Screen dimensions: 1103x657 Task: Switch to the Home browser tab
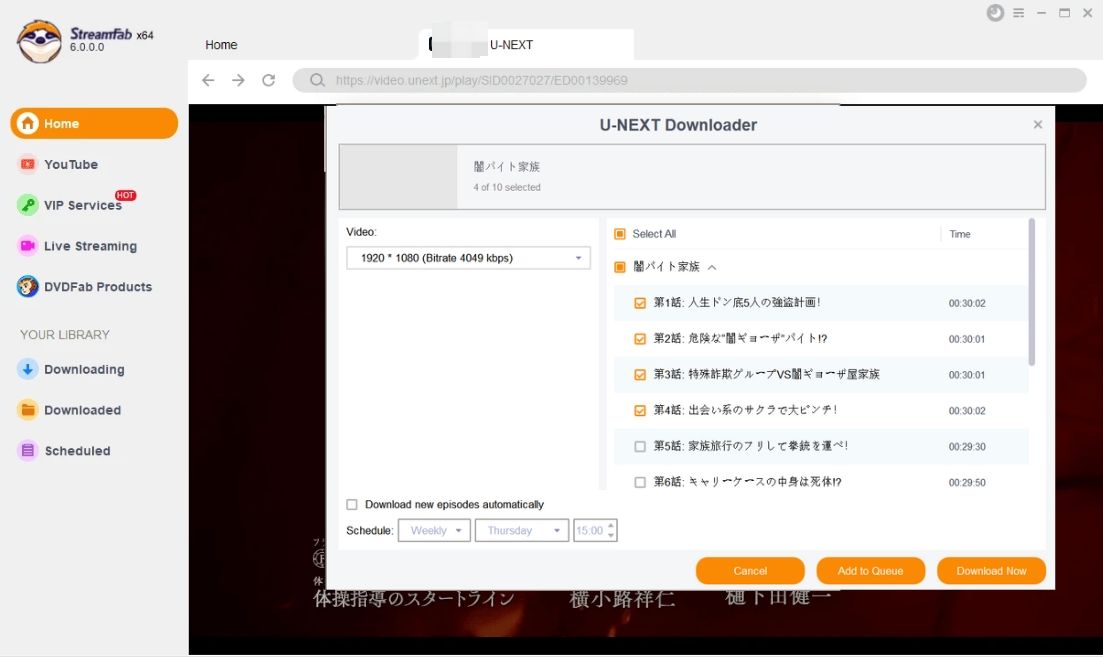(221, 44)
